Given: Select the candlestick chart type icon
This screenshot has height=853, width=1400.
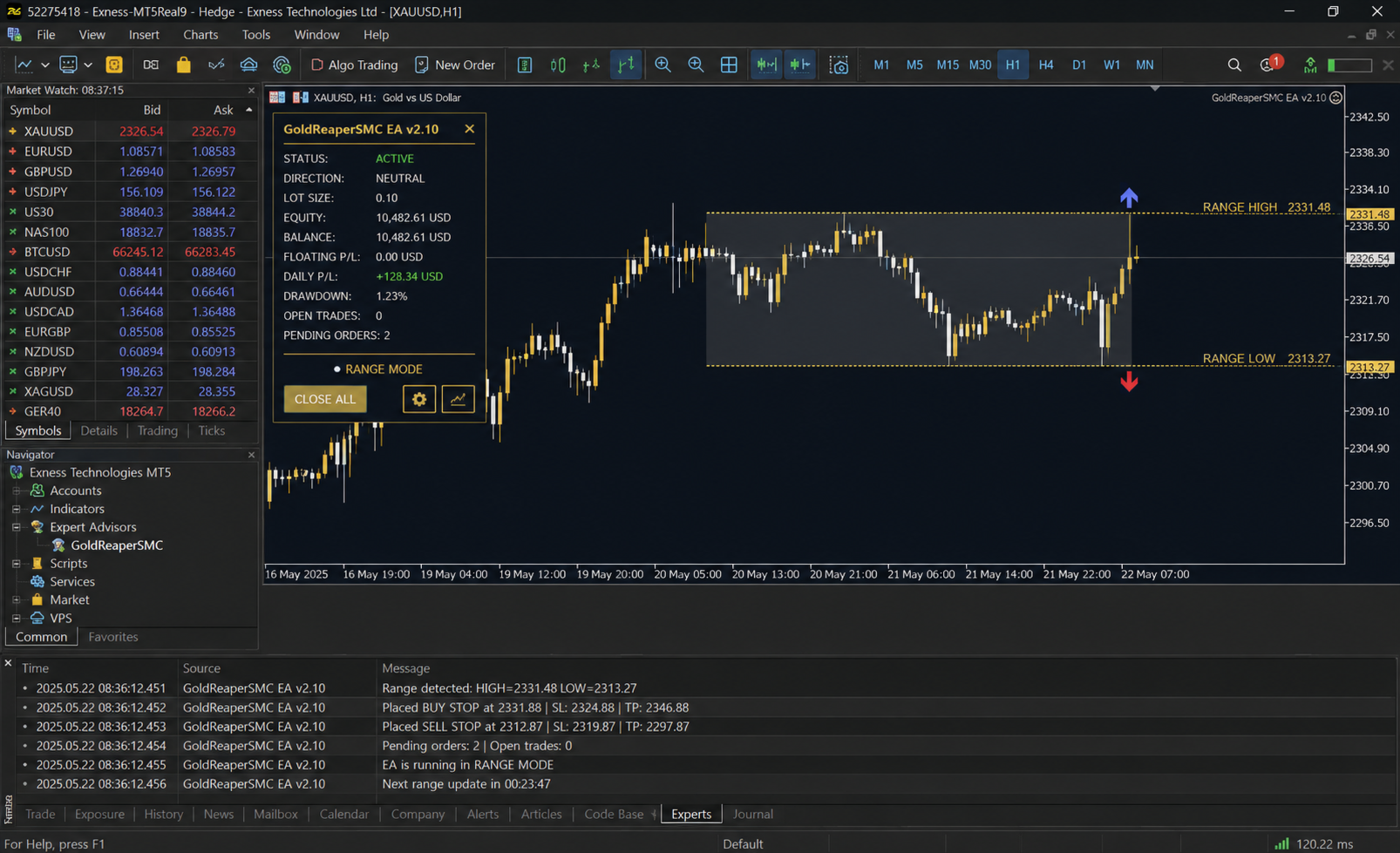Looking at the screenshot, I should click(x=558, y=64).
